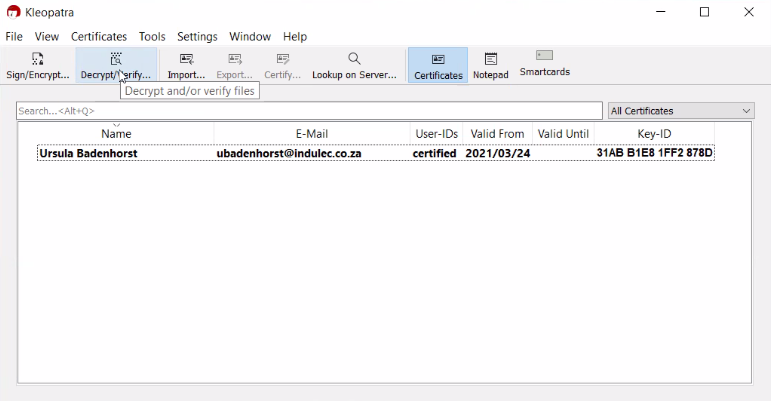Open the Window menu
Screen dimensions: 771x401
click(x=250, y=37)
